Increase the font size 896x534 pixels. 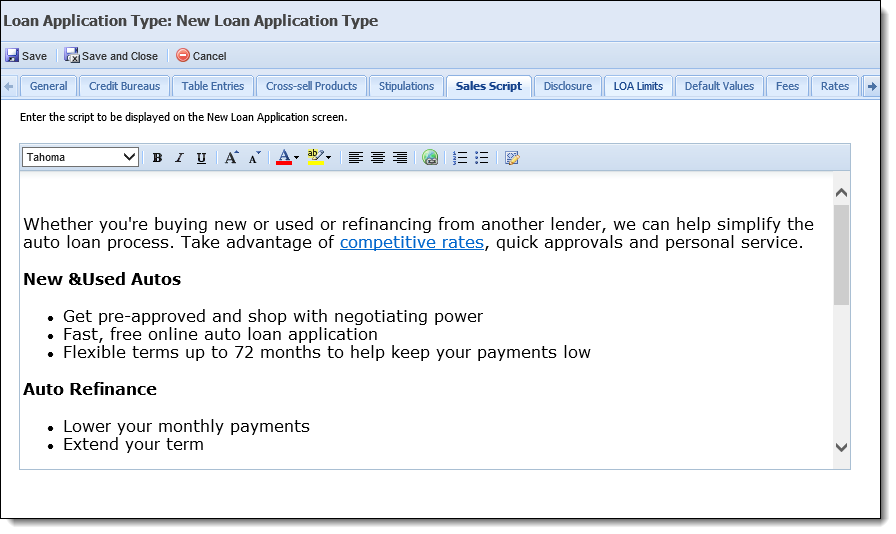tap(231, 158)
